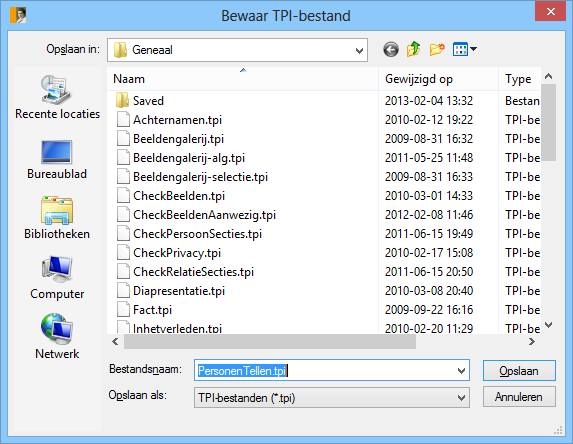573x444 pixels.
Task: Click the Annuleren button
Action: (519, 397)
